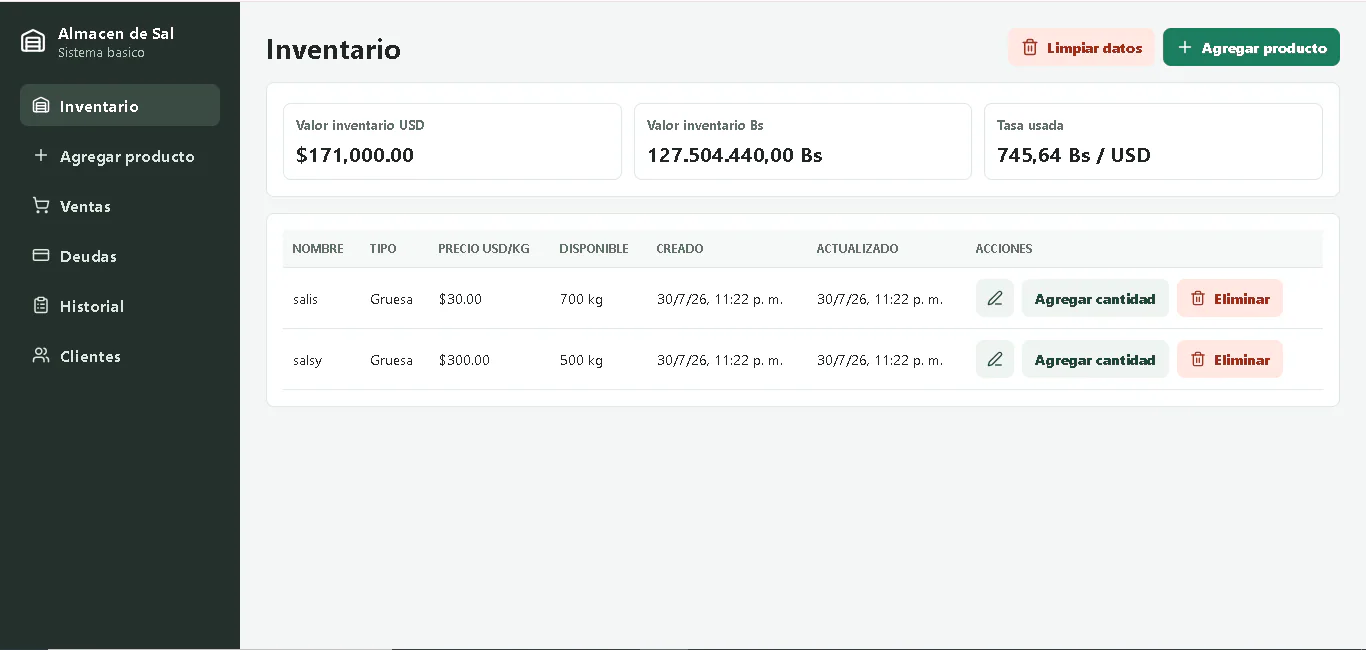Click the 700 kg available cell

pos(581,299)
